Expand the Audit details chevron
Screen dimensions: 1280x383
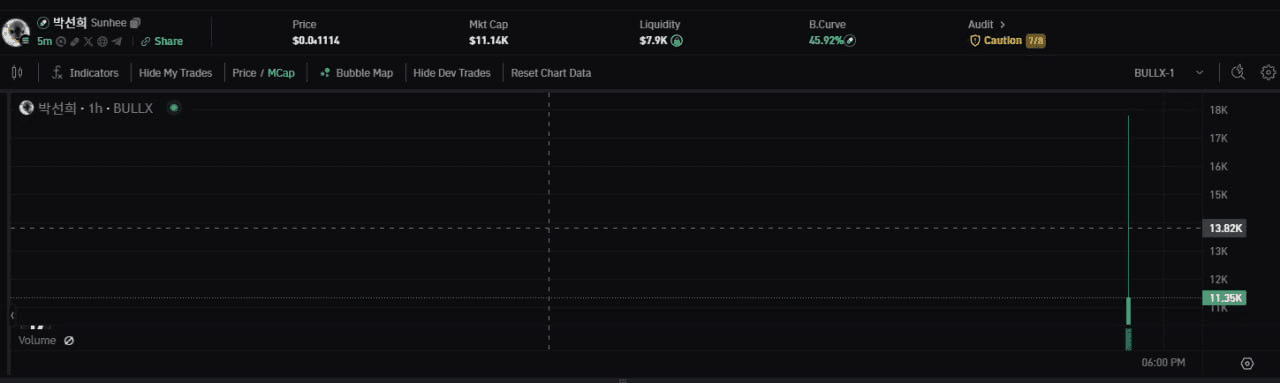1002,24
